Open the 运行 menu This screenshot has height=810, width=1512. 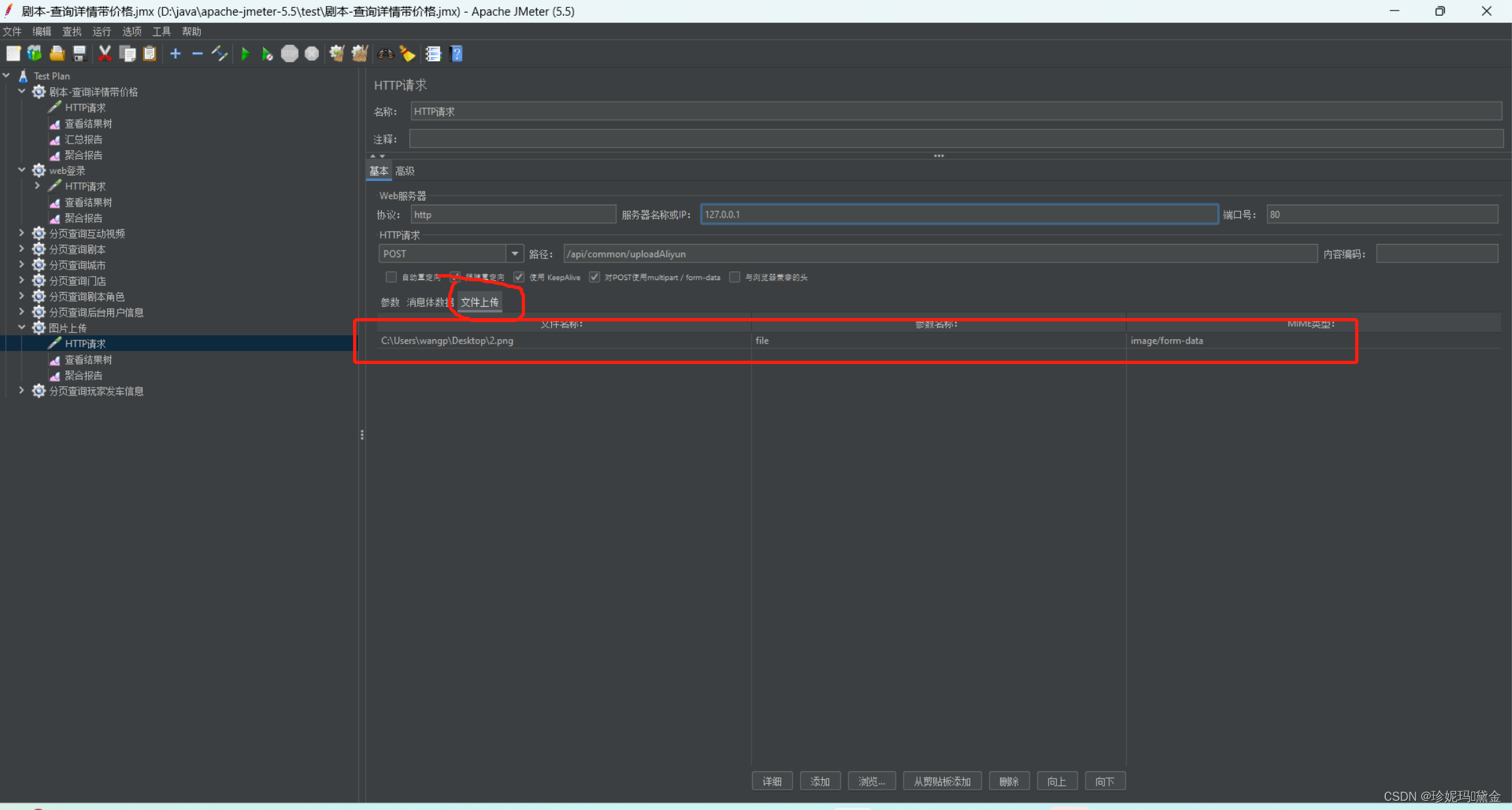(x=102, y=31)
